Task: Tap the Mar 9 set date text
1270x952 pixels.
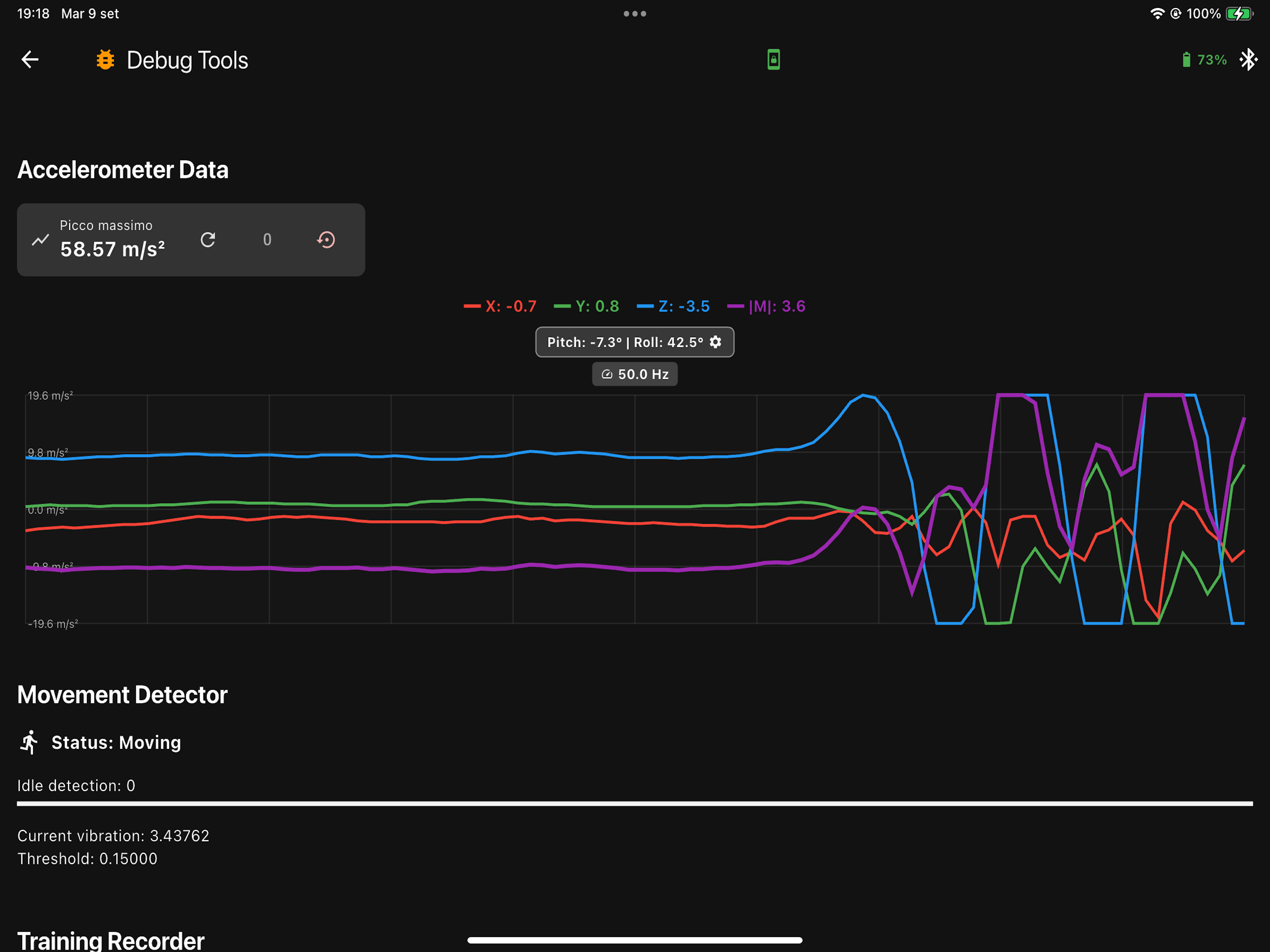Action: click(x=90, y=14)
